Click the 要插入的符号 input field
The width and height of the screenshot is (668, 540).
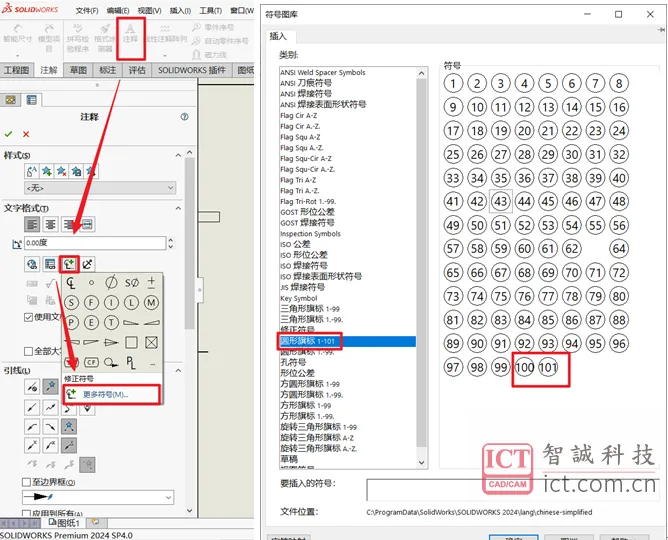513,490
